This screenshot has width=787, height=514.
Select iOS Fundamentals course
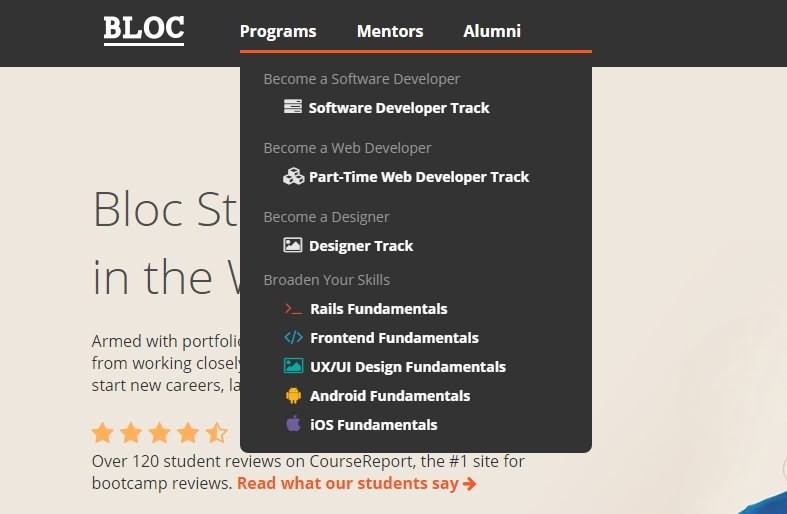[x=374, y=425]
